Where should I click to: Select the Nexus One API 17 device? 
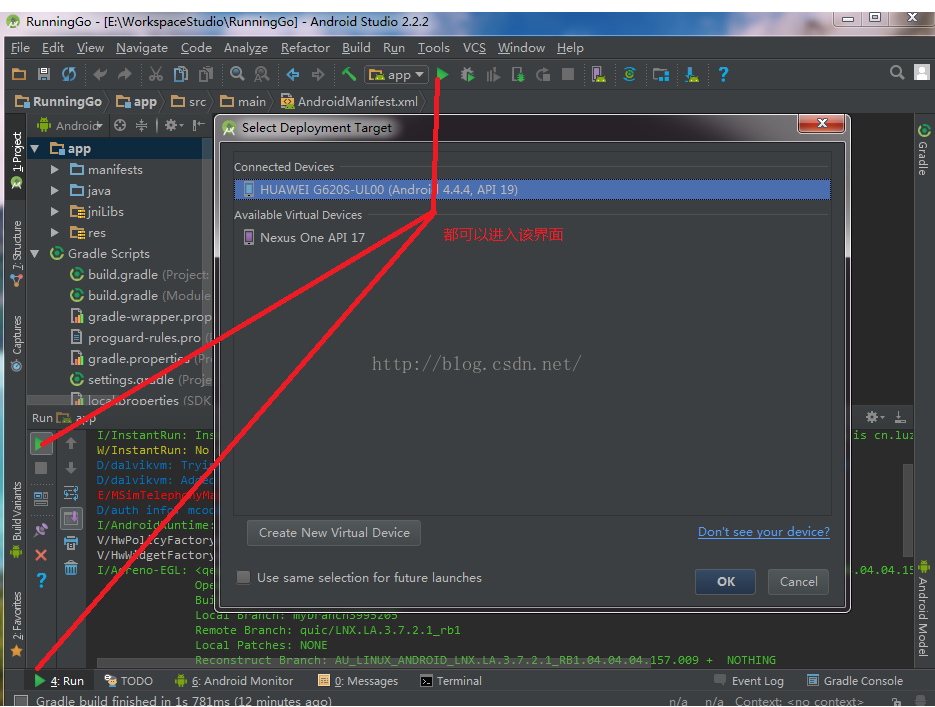(532, 237)
